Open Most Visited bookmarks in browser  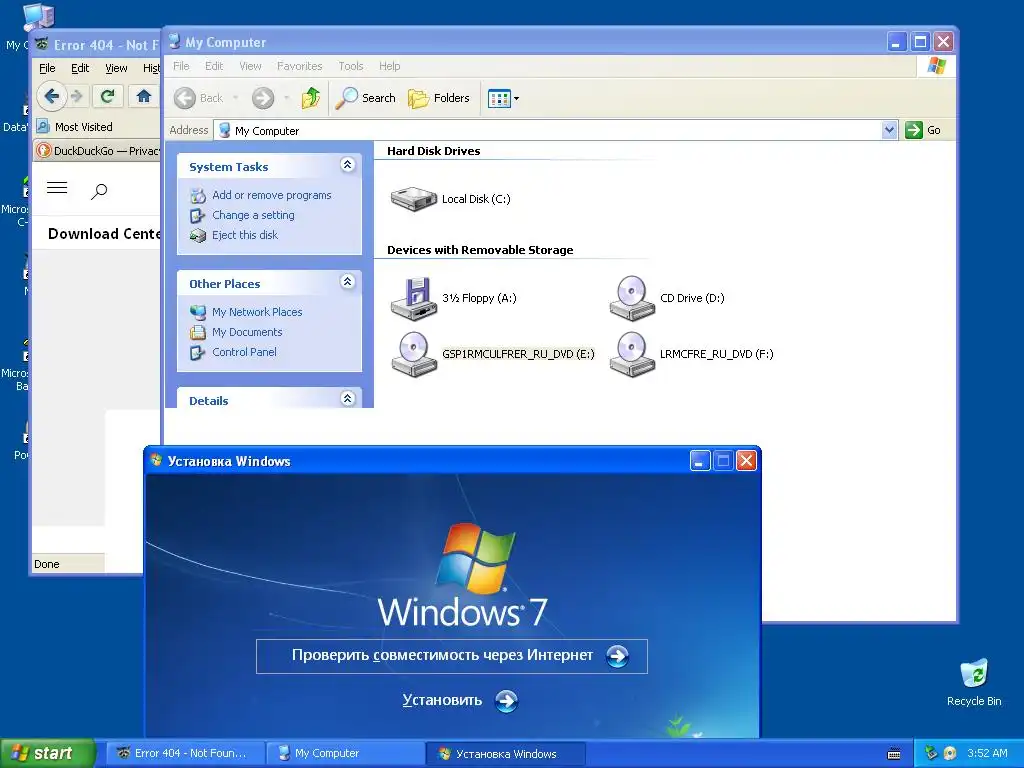coord(75,127)
